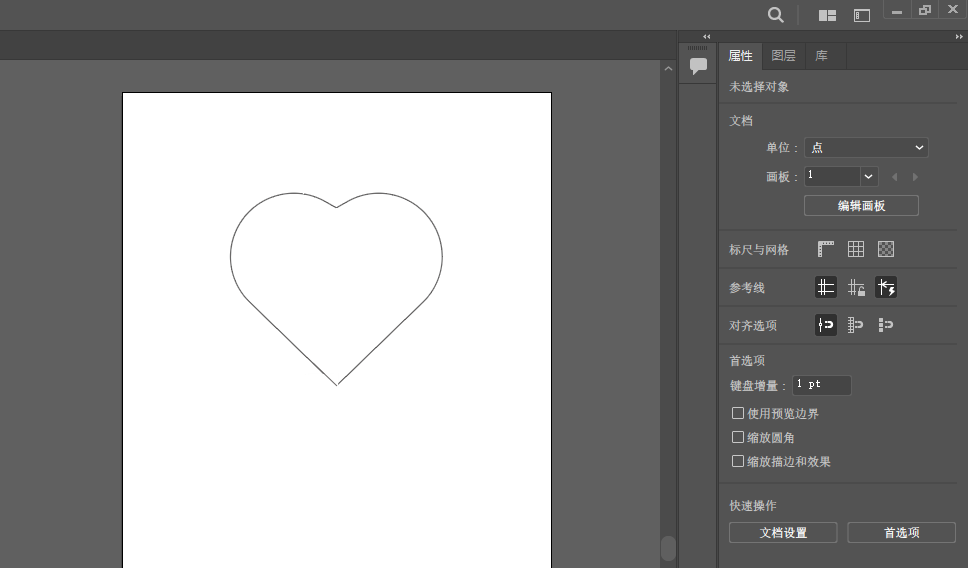This screenshot has height=568, width=968.
Task: Switch to the 图层 tab
Action: pyautogui.click(x=784, y=56)
